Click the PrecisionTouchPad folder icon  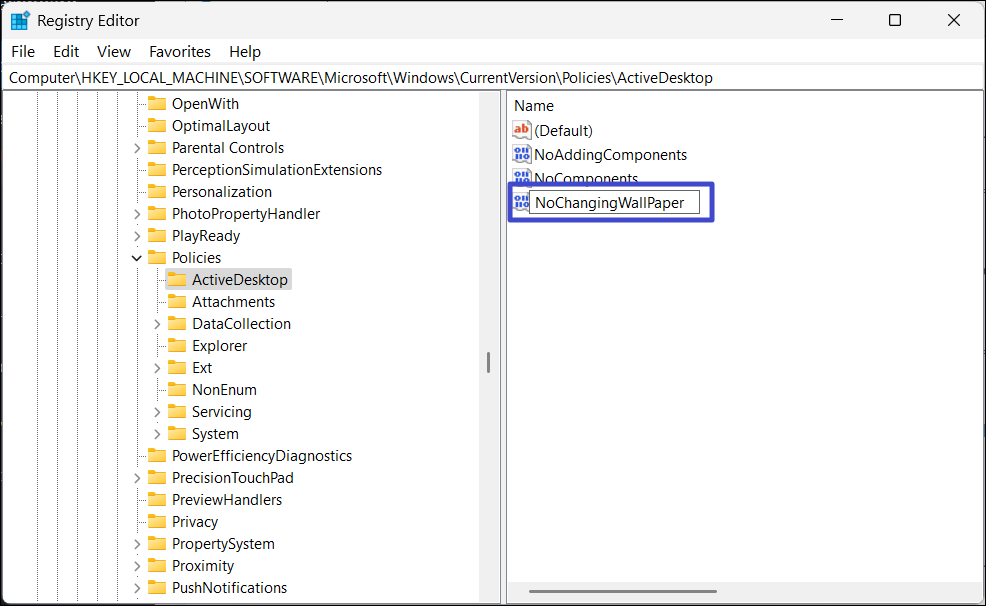pyautogui.click(x=157, y=478)
